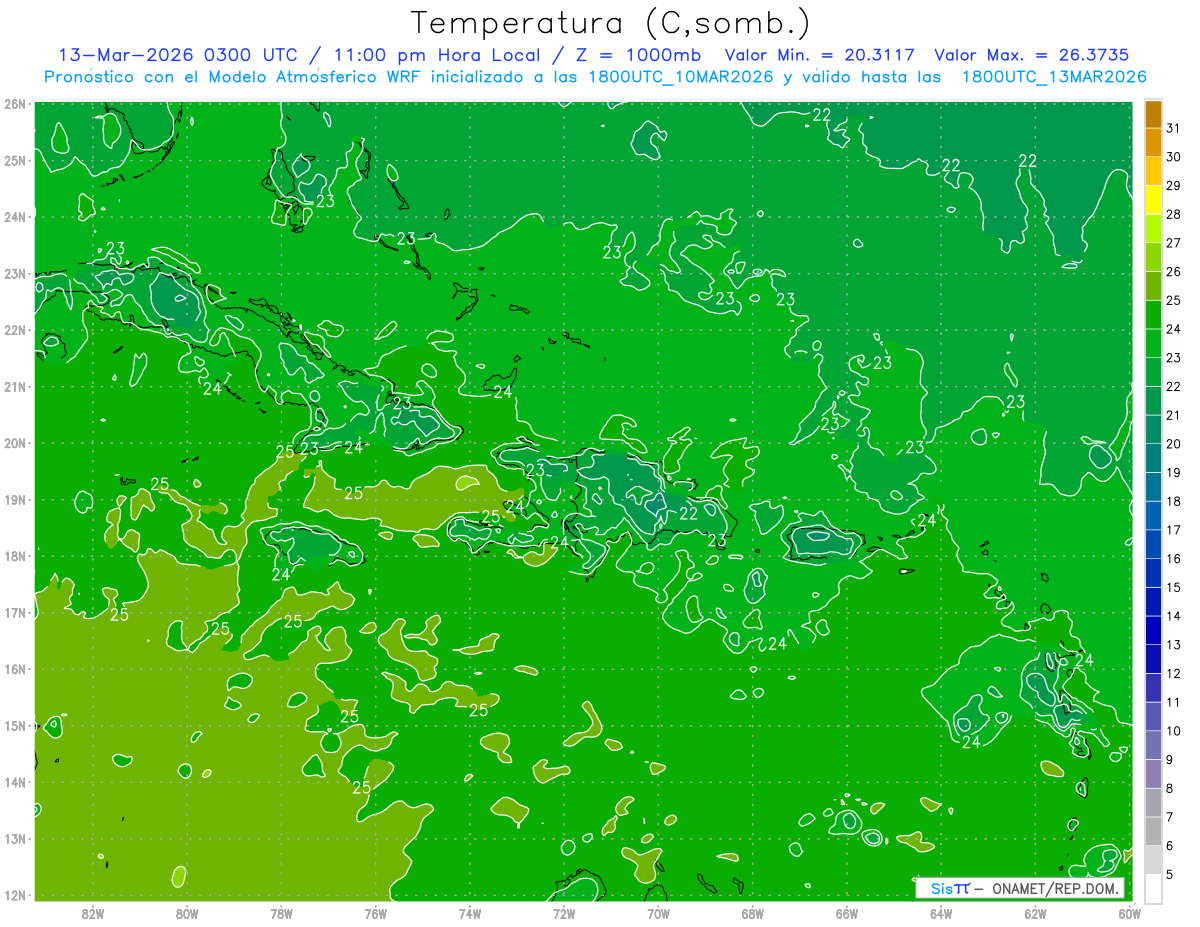Pick the gray legend color between 6 and 7
This screenshot has width=1200, height=927.
coord(1153,831)
